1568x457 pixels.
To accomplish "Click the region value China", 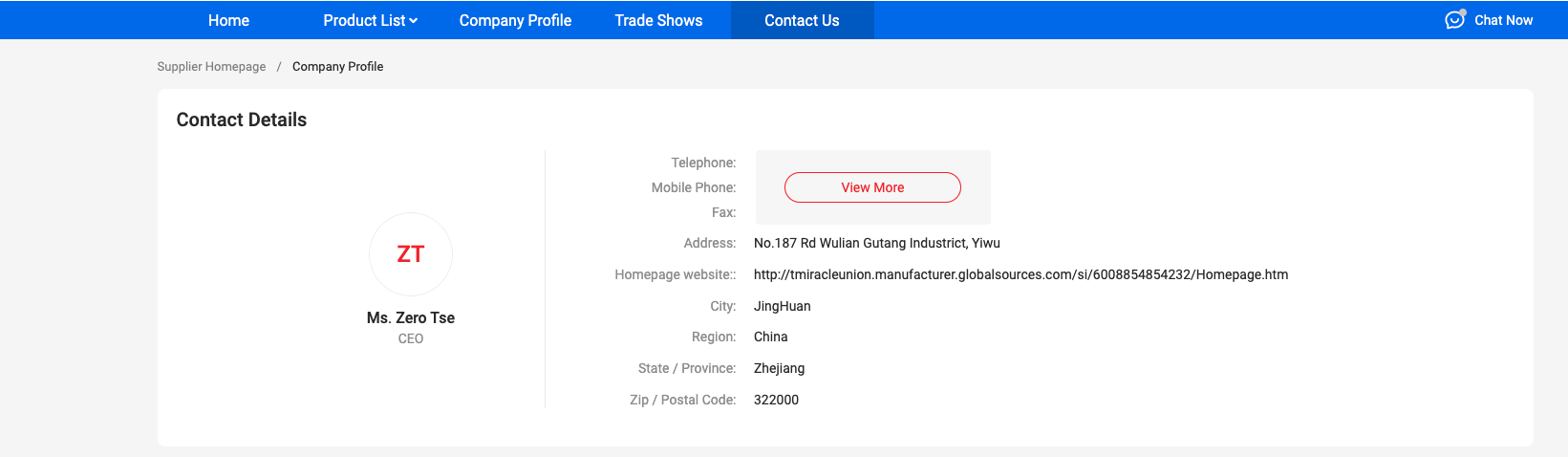I will point(770,337).
